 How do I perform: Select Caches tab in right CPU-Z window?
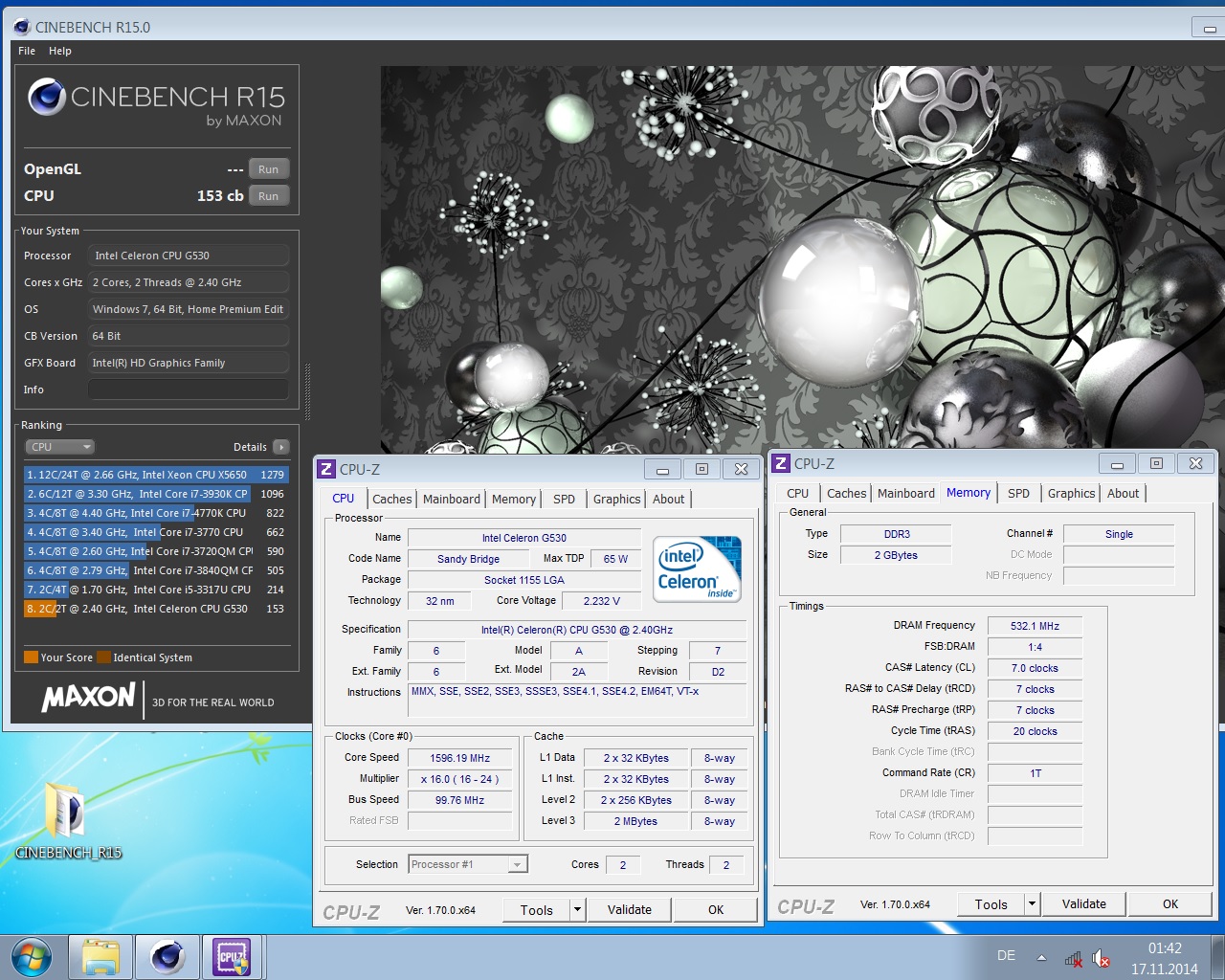pos(846,494)
